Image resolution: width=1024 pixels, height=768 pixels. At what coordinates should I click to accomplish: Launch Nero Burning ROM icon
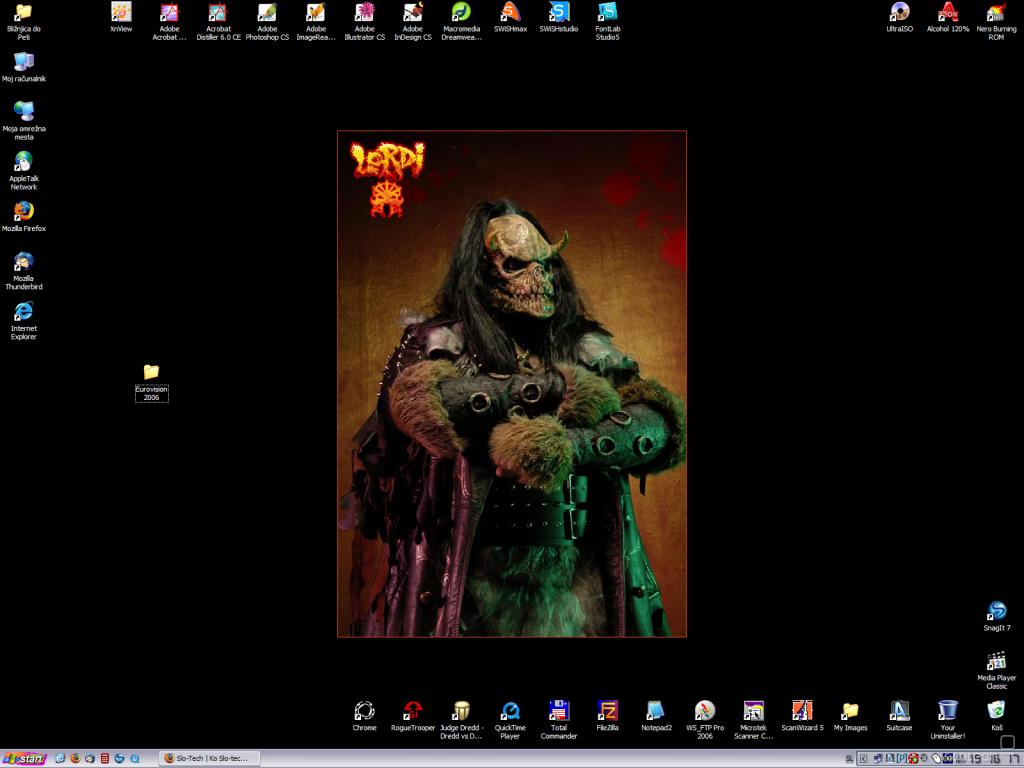(996, 22)
